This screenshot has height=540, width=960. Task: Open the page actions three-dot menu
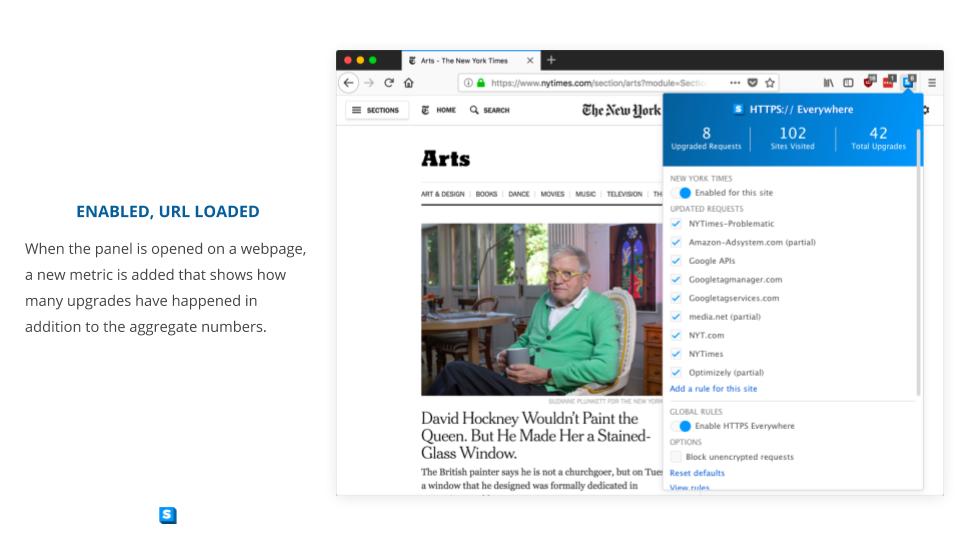click(x=735, y=83)
